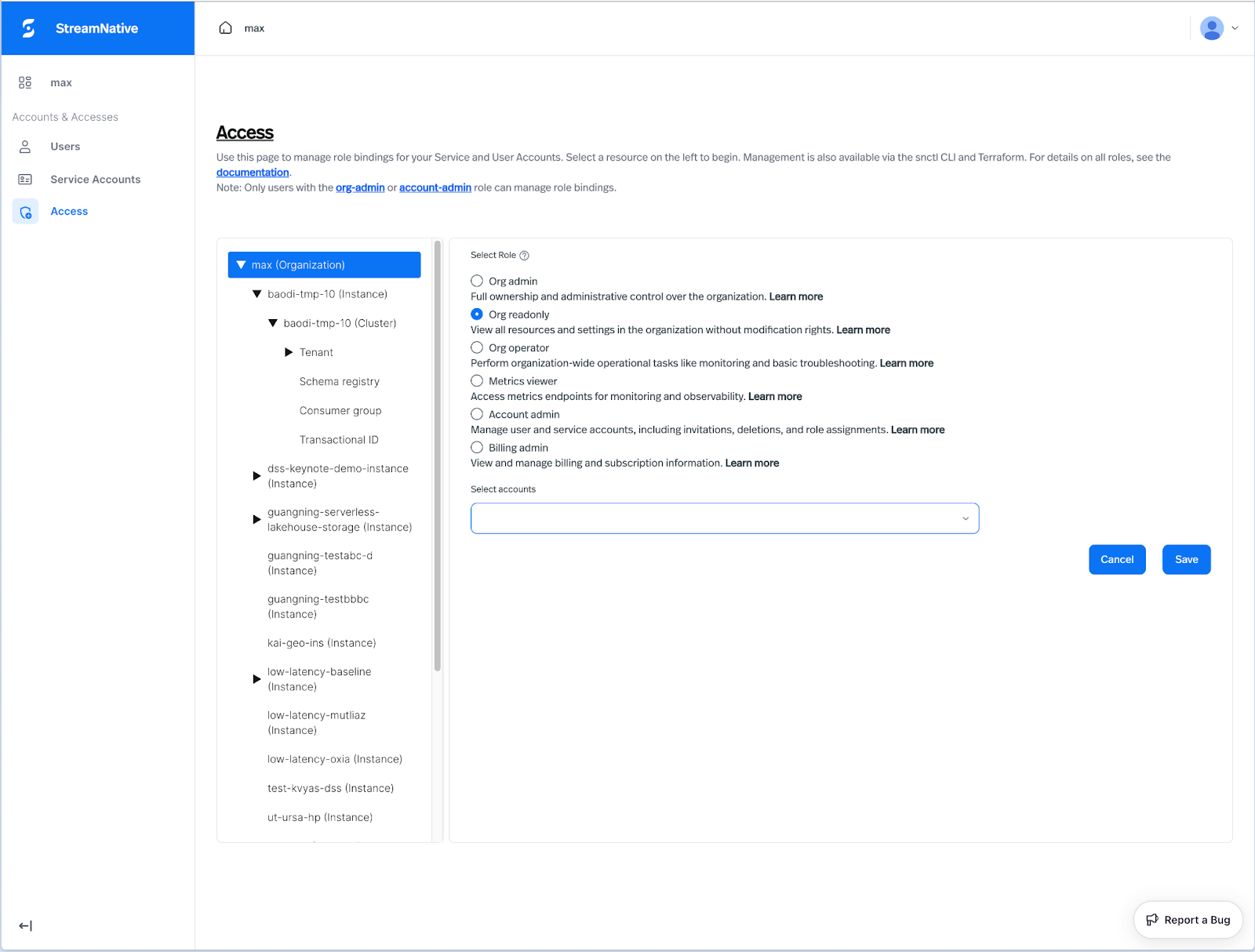Click the Save button

coord(1186,560)
